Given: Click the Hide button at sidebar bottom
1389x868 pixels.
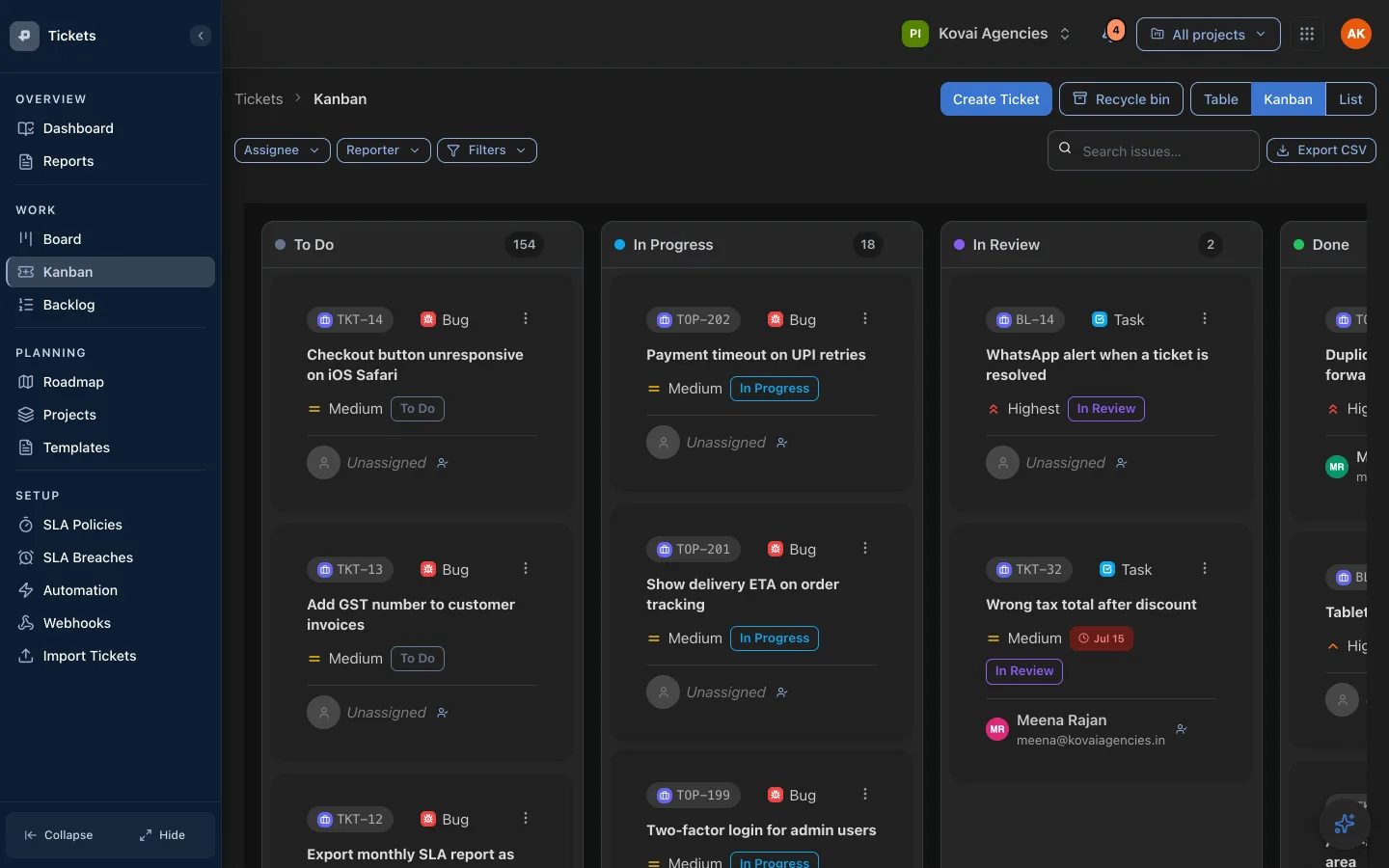Looking at the screenshot, I should pos(162,835).
